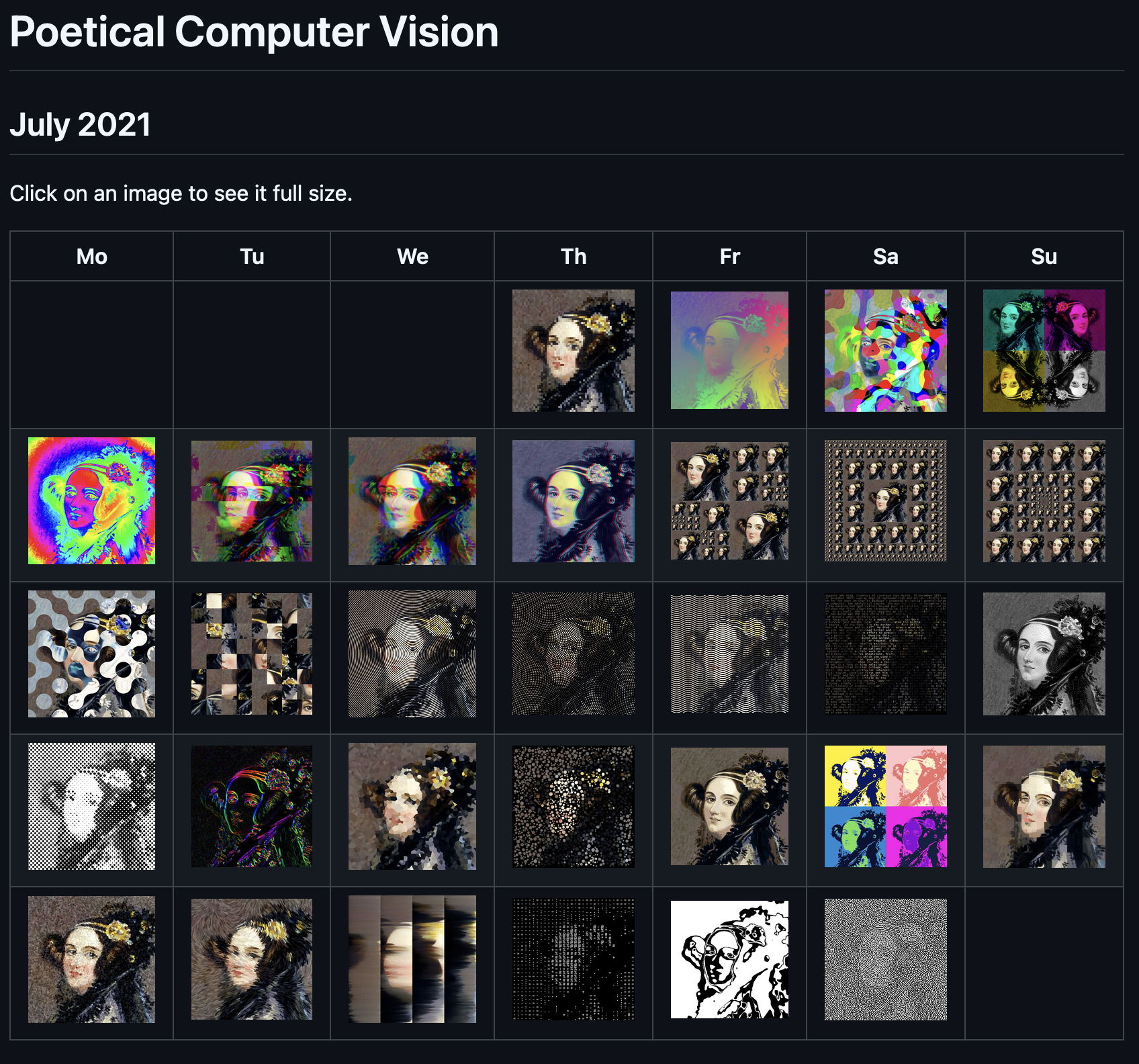Click the "Su" column header
Image resolution: width=1139 pixels, height=1064 pixels.
pos(1044,257)
